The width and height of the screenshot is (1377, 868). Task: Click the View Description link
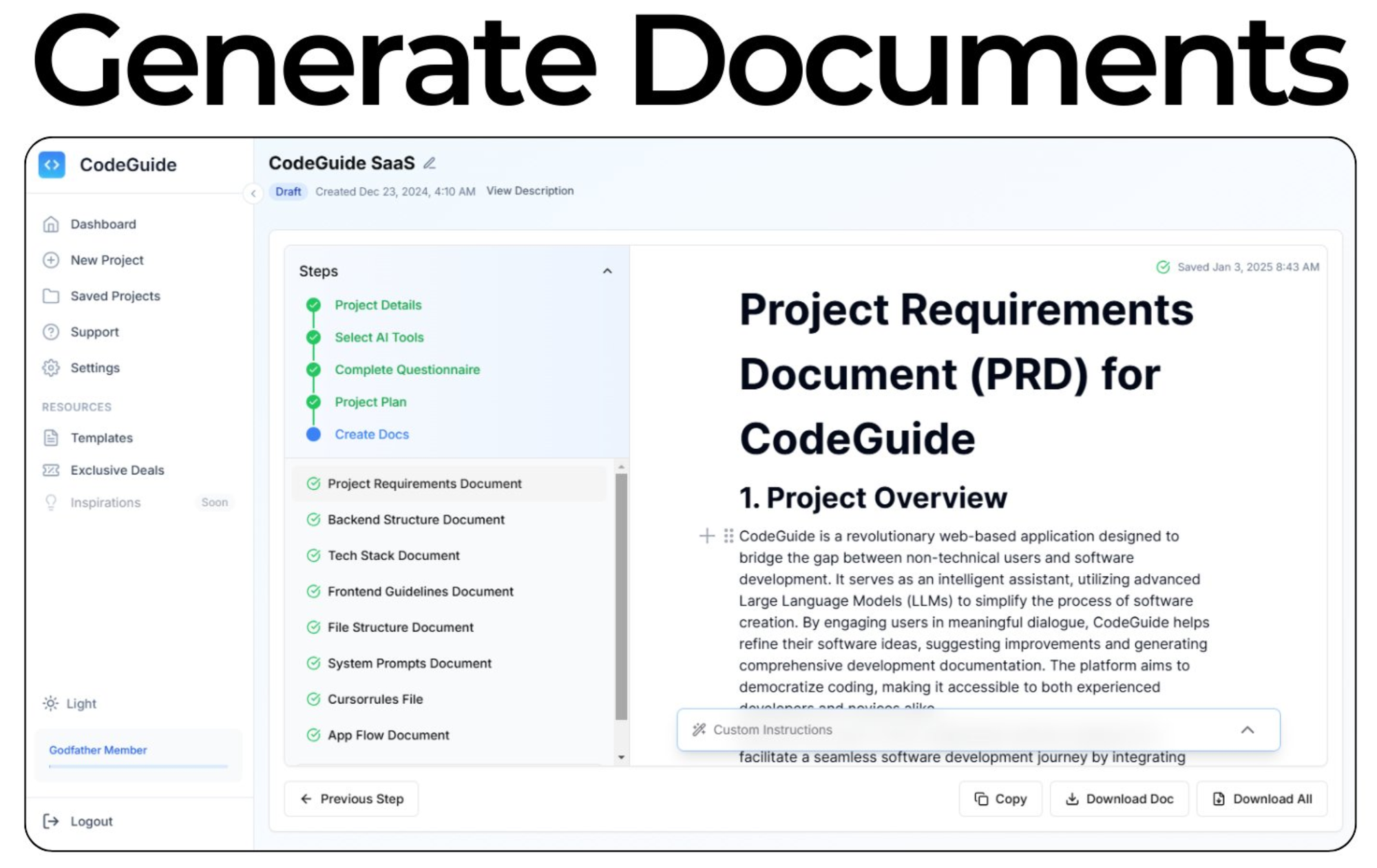point(529,191)
